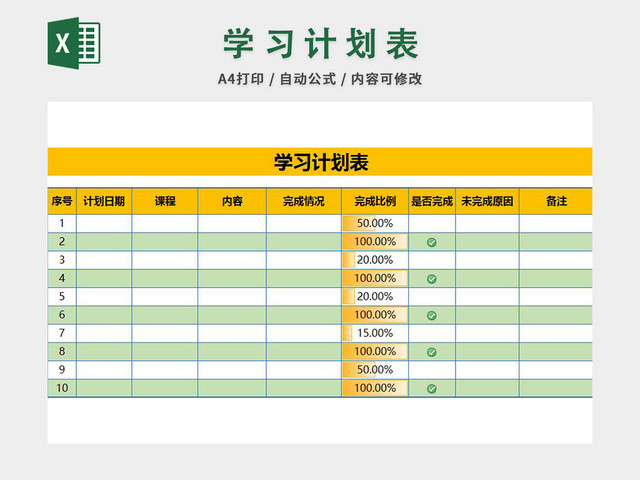Viewport: 640px width, 480px height.
Task: Click the green checkmark icon in row 6
Action: click(431, 316)
